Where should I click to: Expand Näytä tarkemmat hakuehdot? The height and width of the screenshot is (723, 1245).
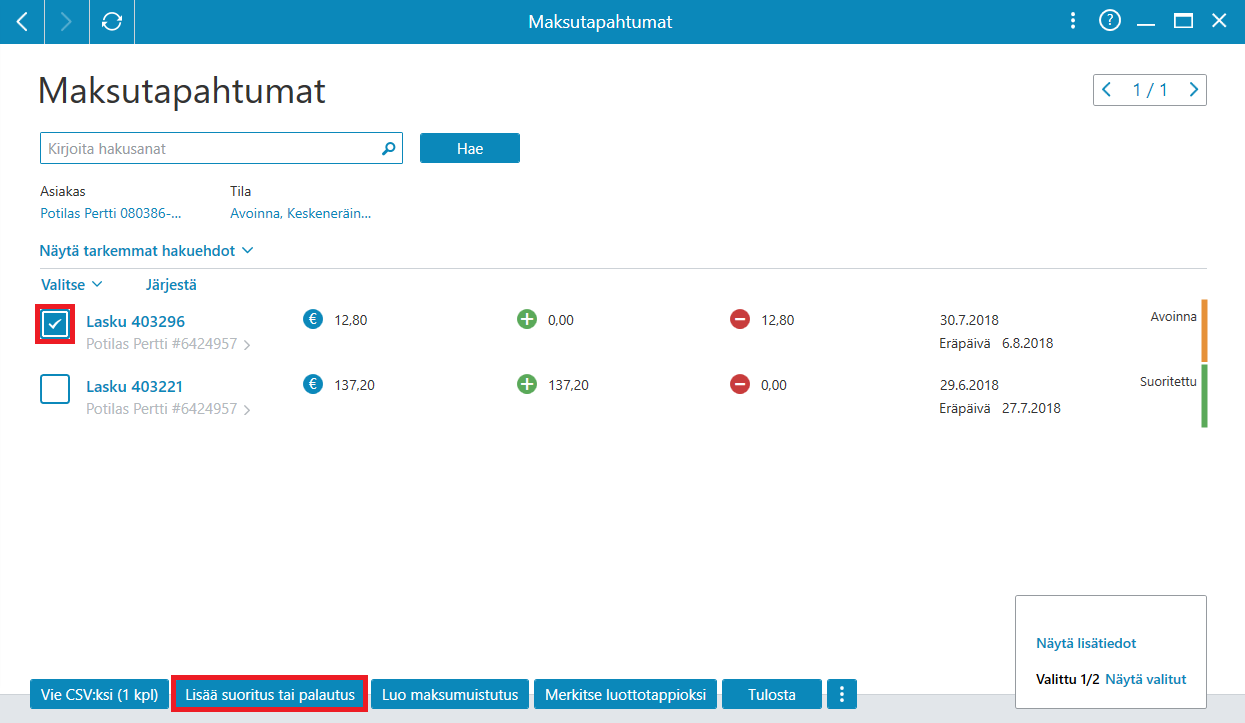coord(147,251)
